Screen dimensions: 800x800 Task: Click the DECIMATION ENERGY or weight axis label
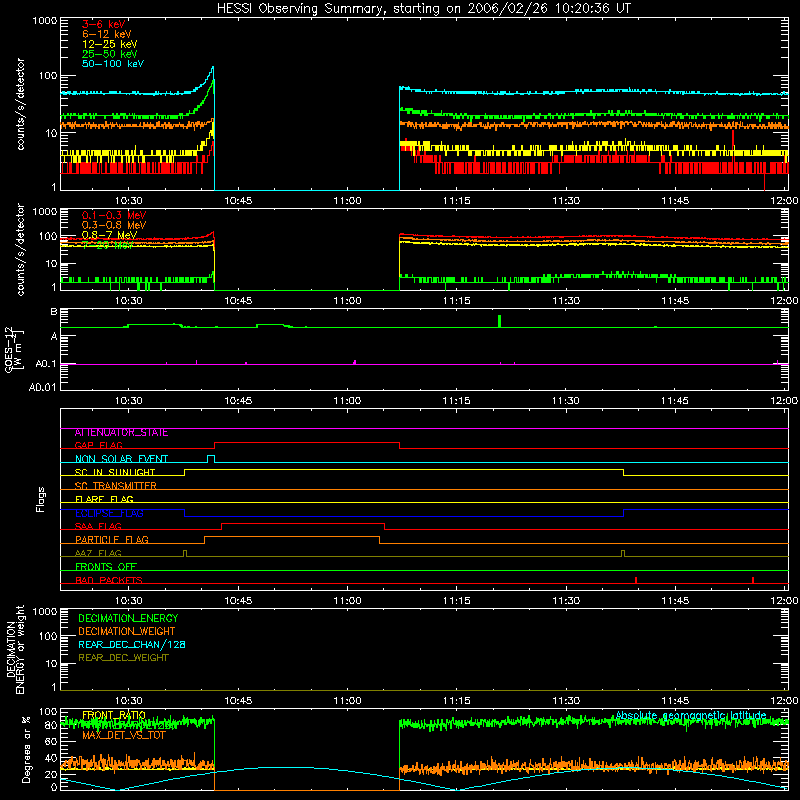[x=15, y=649]
